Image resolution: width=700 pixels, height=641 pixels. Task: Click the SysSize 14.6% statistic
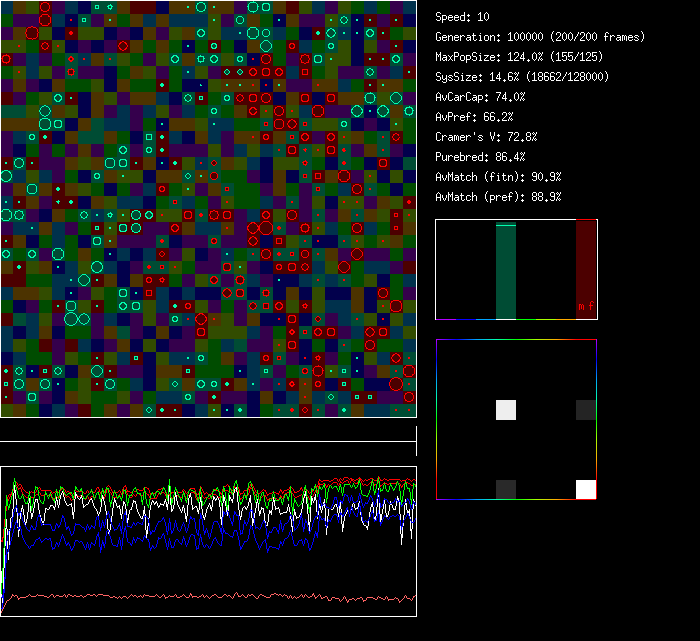pyautogui.click(x=521, y=77)
